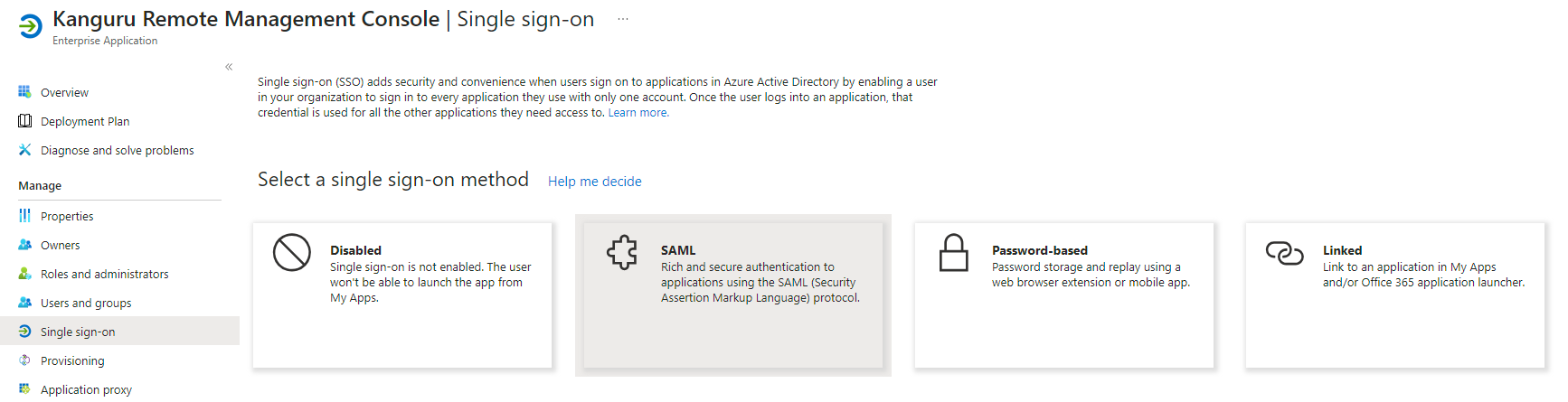This screenshot has width=1568, height=402.
Task: Click the Owners people icon
Action: 24,245
